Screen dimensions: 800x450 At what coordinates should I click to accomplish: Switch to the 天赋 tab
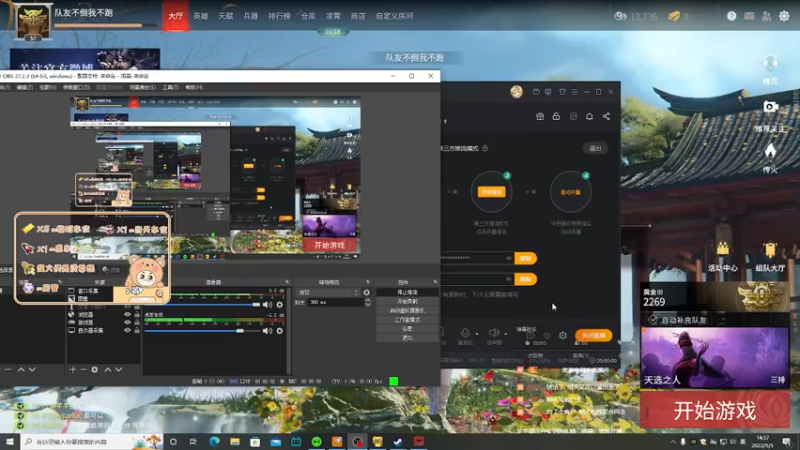click(226, 16)
